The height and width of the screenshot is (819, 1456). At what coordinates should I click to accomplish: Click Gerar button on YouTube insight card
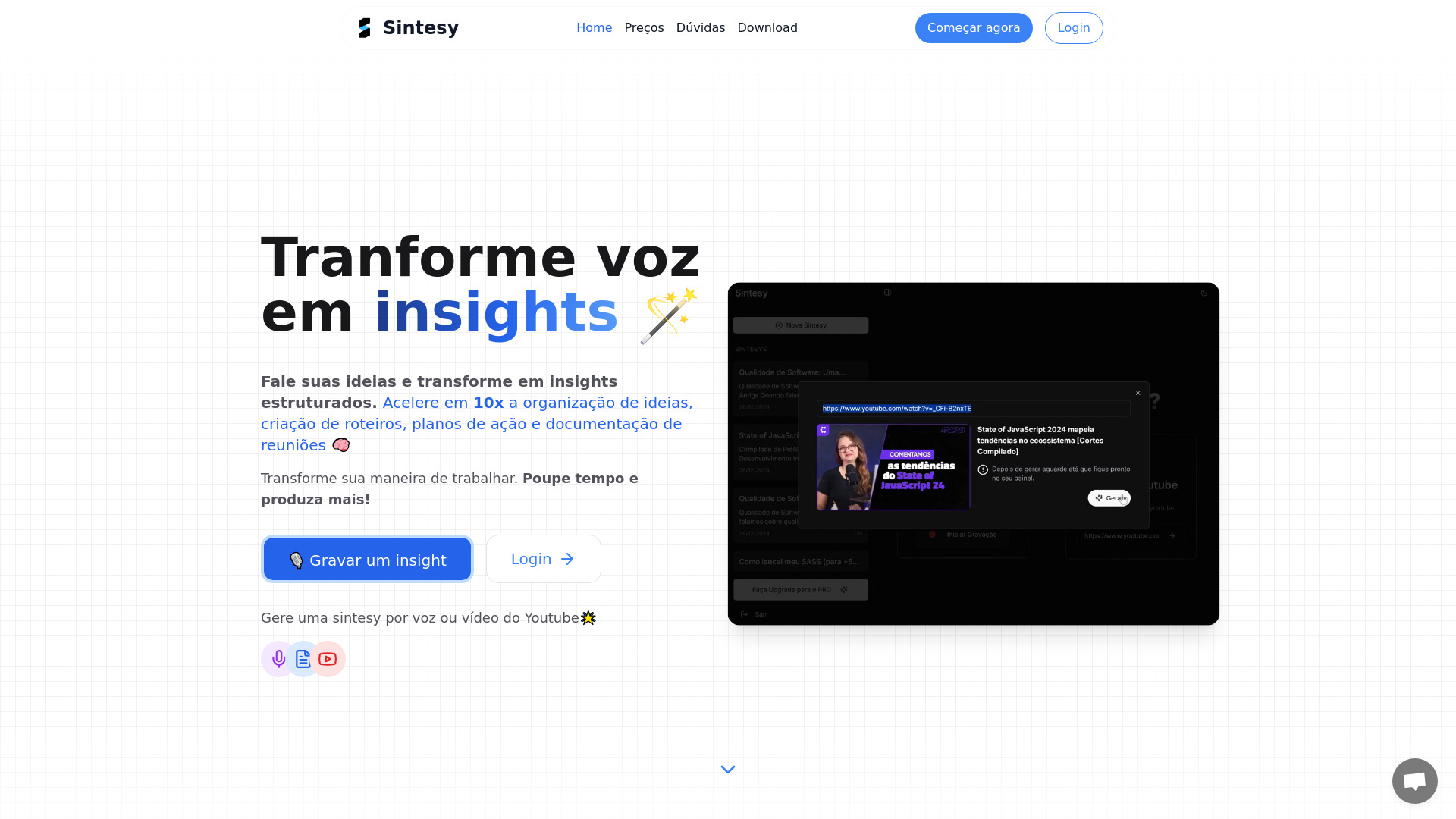(1109, 498)
